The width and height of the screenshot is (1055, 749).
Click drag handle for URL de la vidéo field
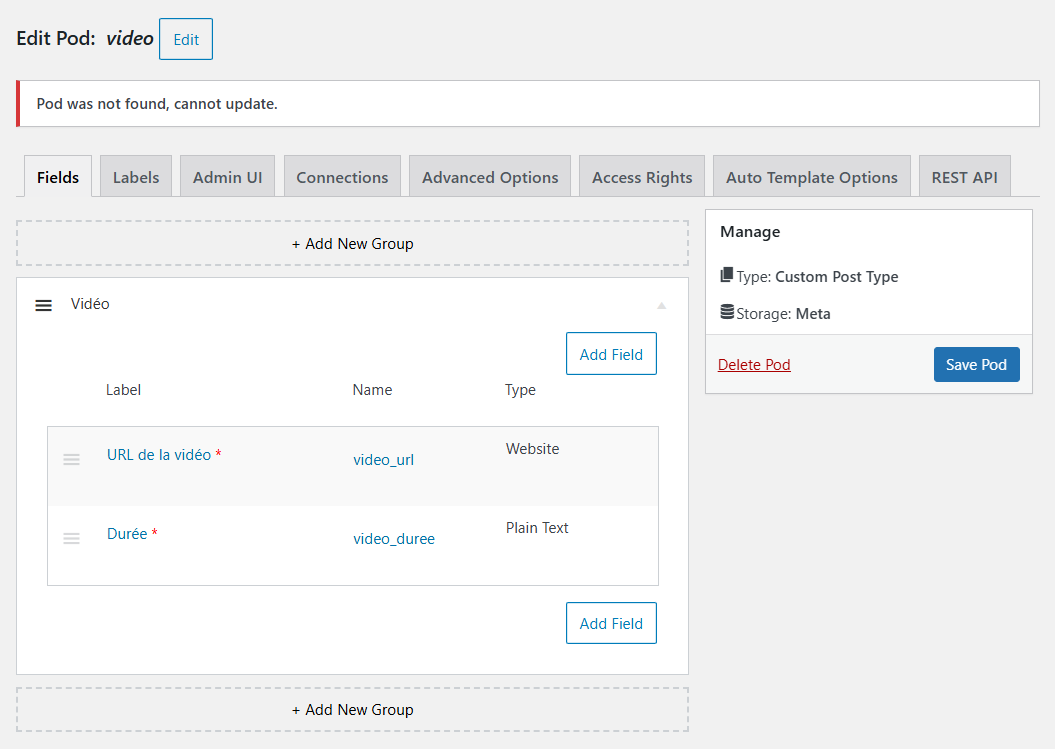point(71,460)
